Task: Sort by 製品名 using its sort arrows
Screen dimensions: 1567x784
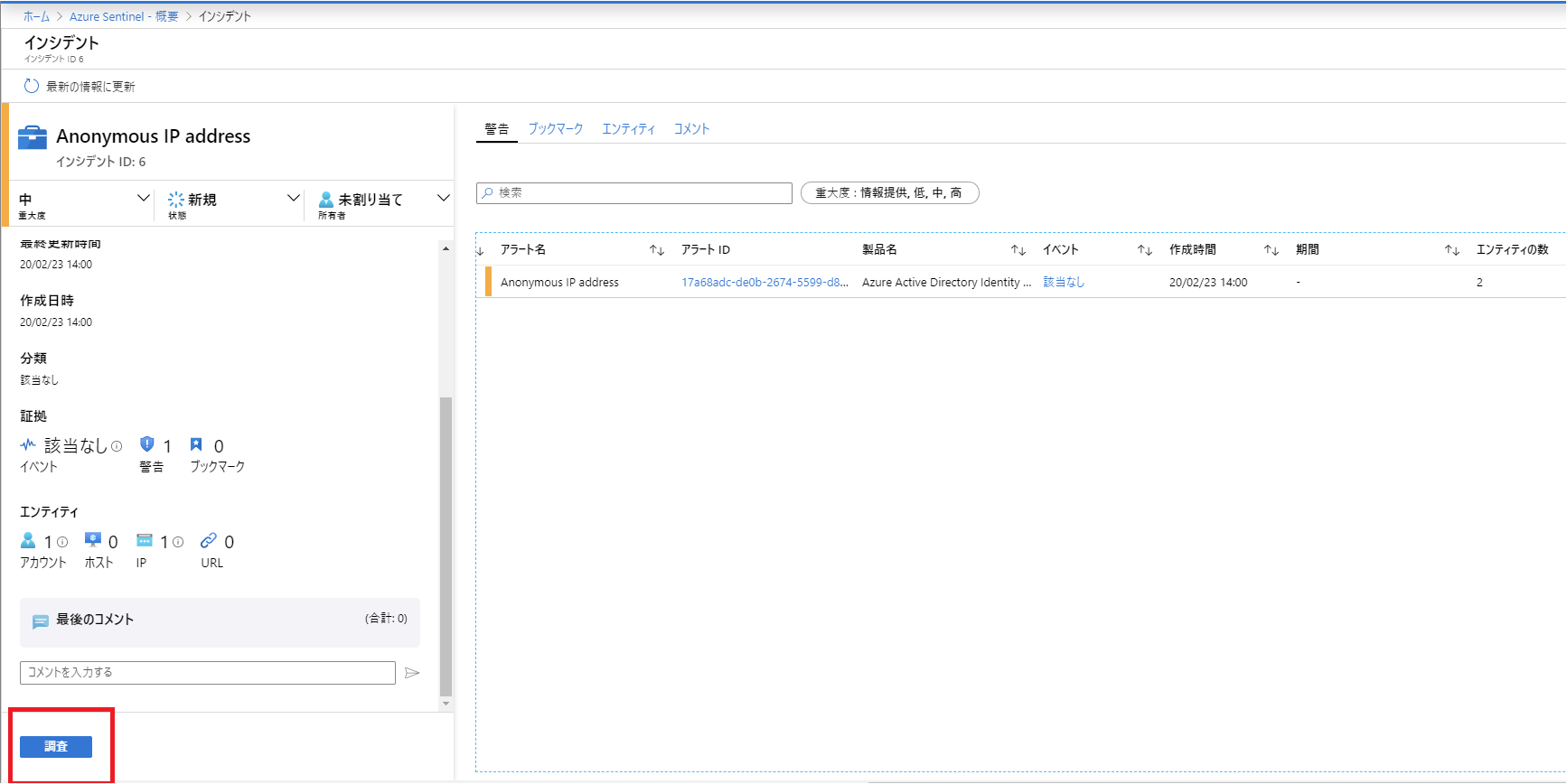Action: 1018,250
